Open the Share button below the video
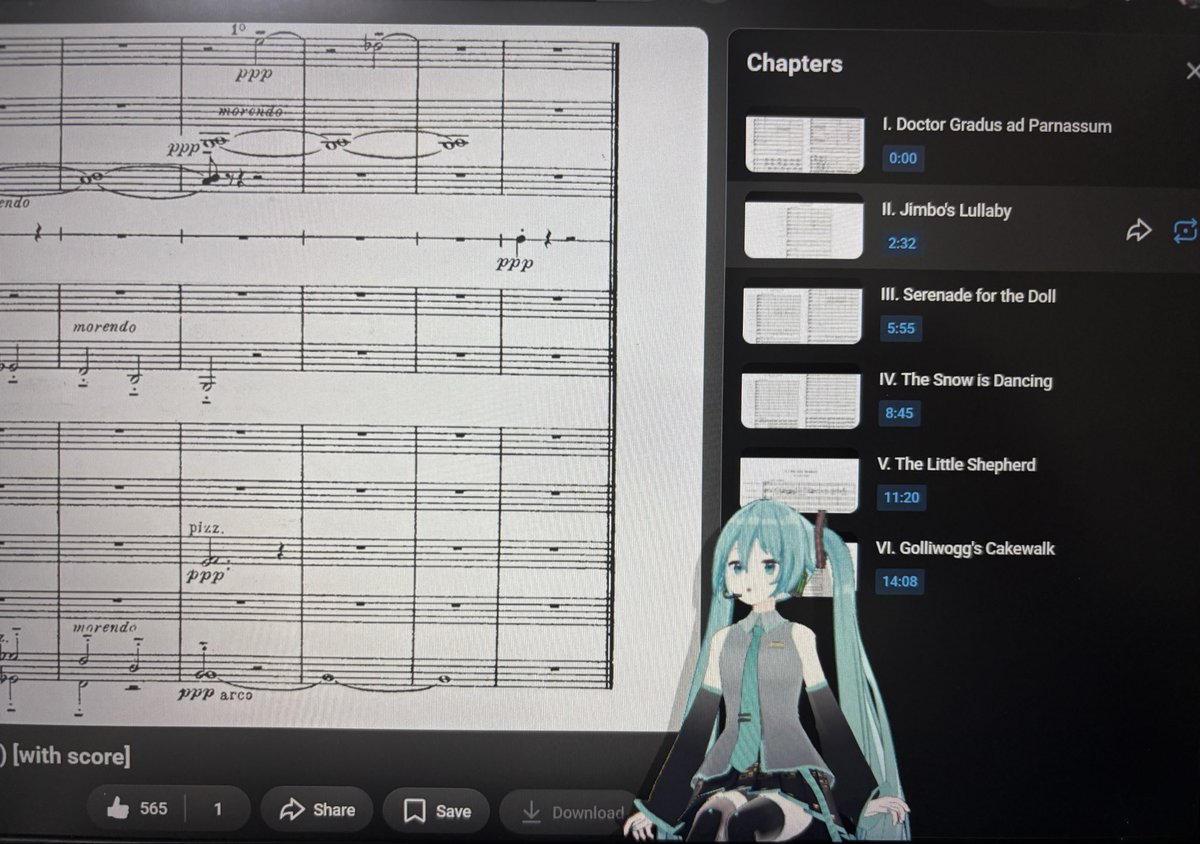1200x844 pixels. point(318,809)
